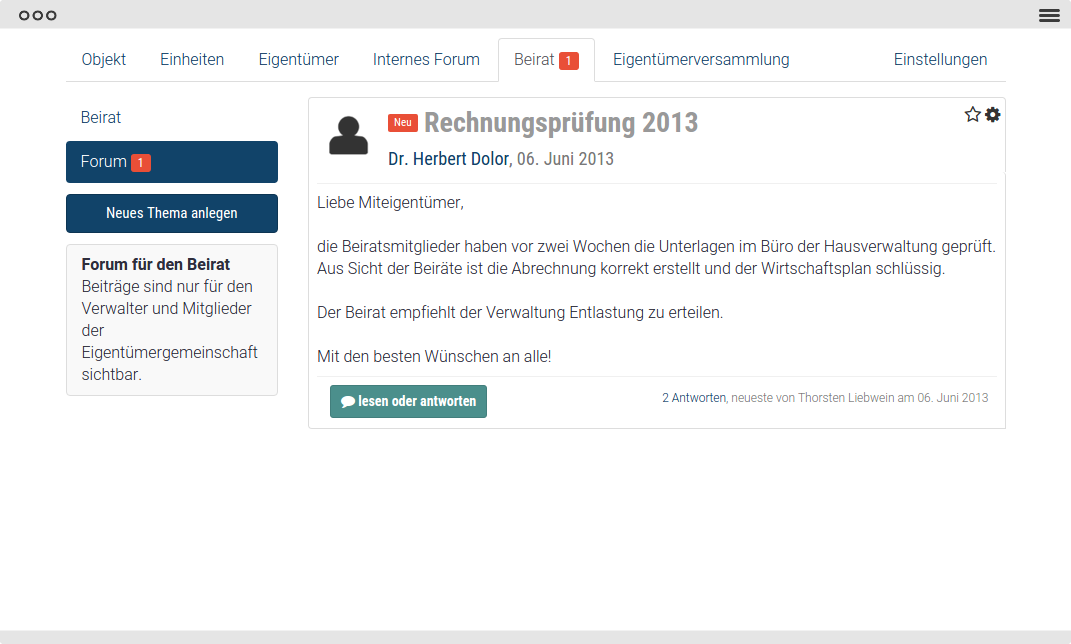Viewport: 1071px width, 644px height.
Task: Click the three window circles at top left
Action: click(38, 15)
